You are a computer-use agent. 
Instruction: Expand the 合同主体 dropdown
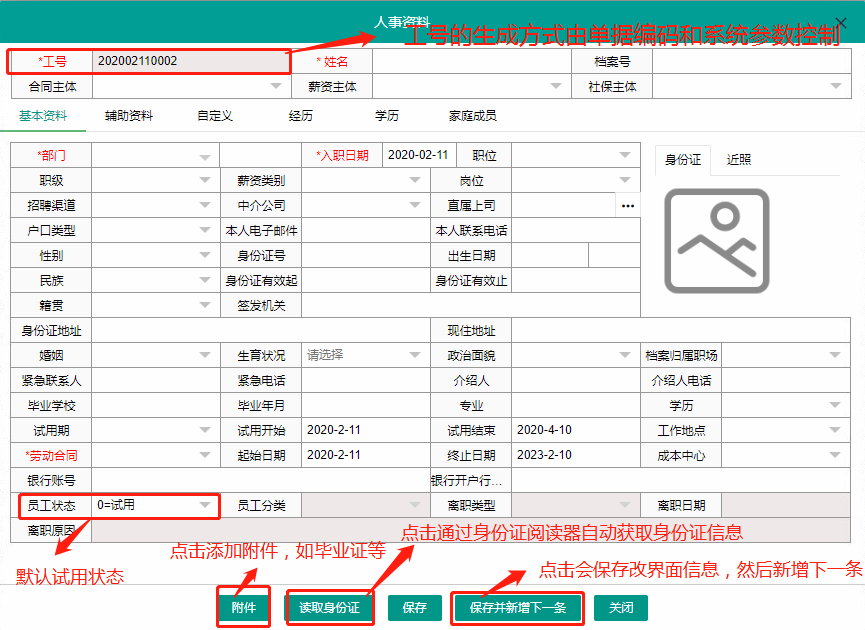pos(276,87)
